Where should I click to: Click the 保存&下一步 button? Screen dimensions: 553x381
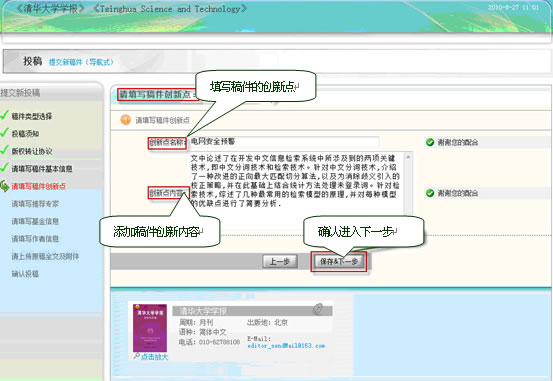[x=339, y=261]
